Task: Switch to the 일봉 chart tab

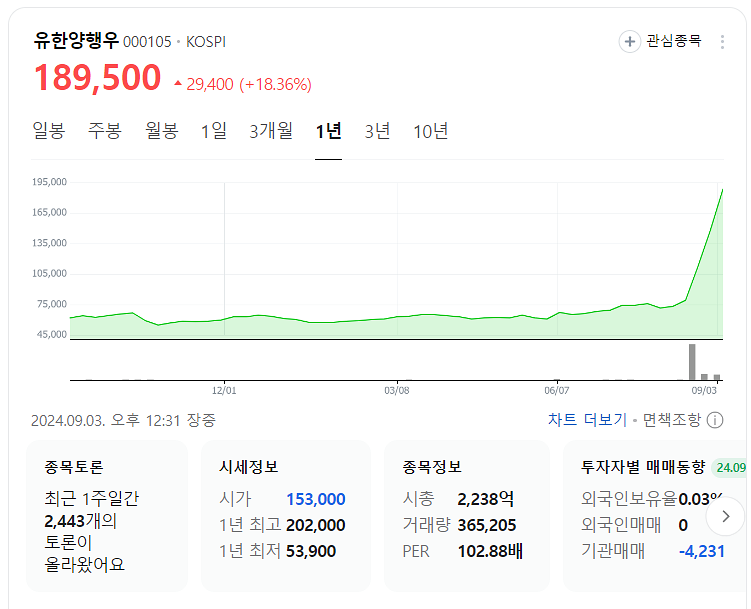Action: (x=48, y=131)
